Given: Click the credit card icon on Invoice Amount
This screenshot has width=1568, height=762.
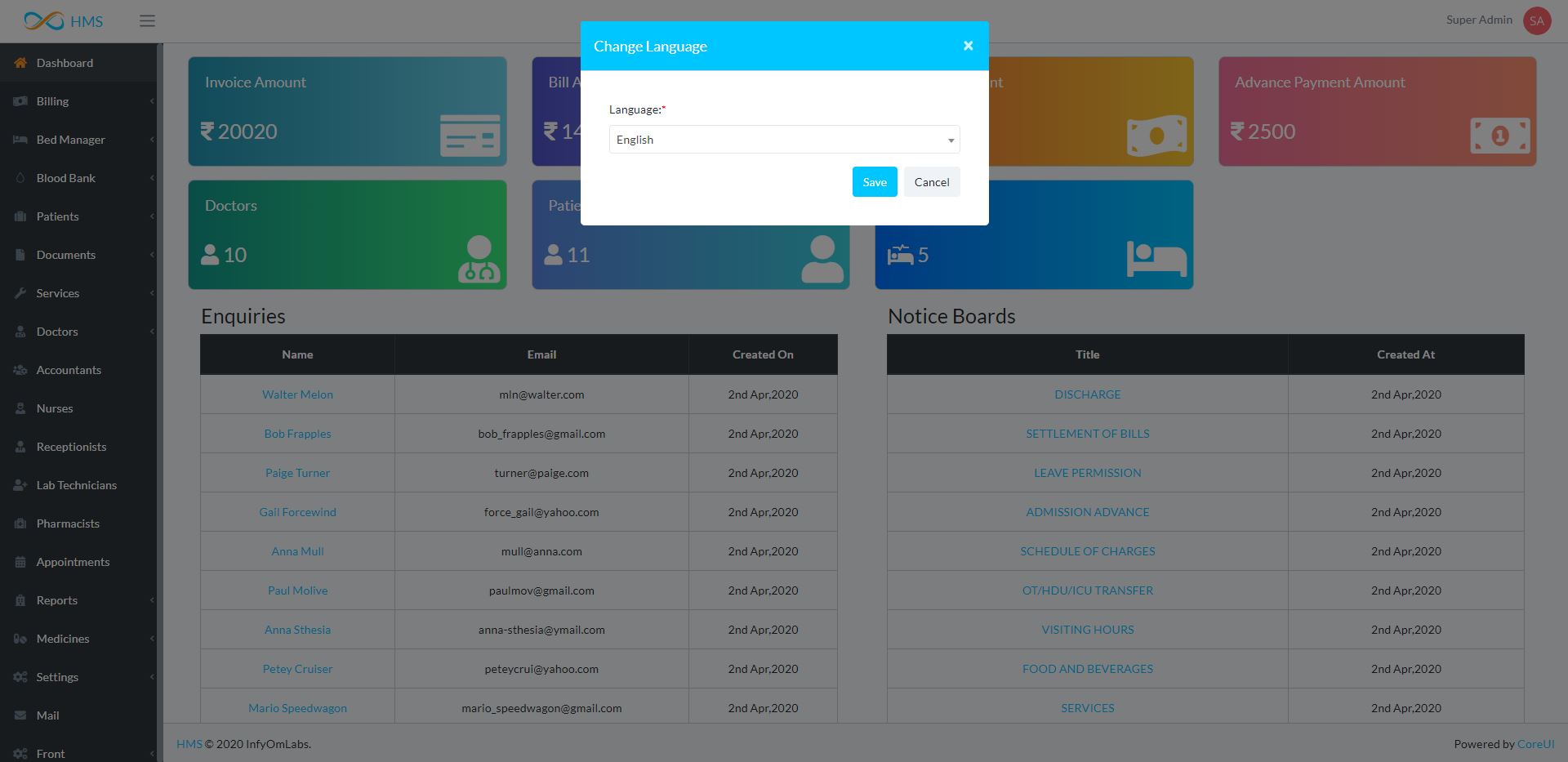Looking at the screenshot, I should (x=470, y=136).
